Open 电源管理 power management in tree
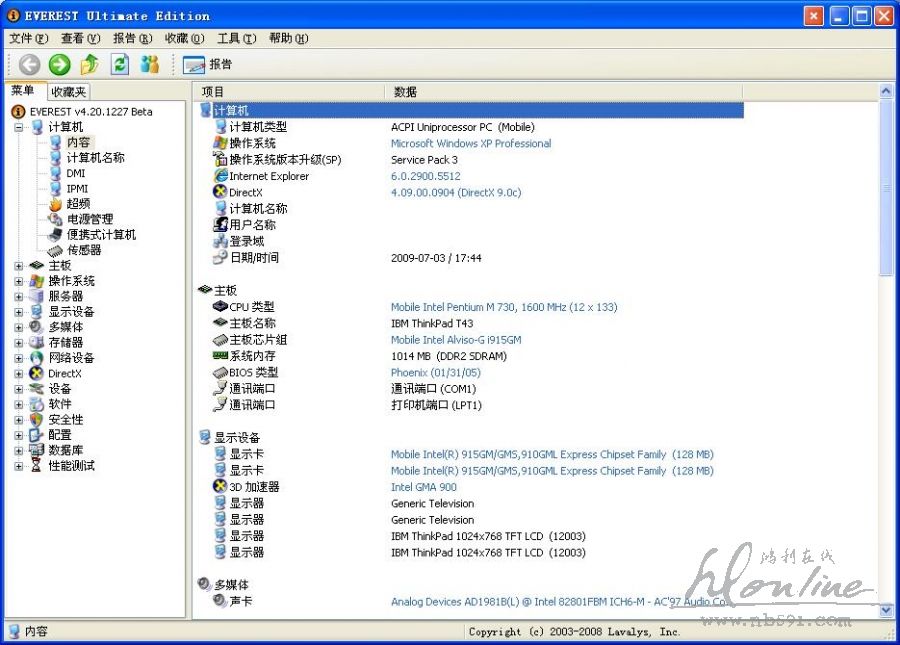900x645 pixels. (x=89, y=219)
